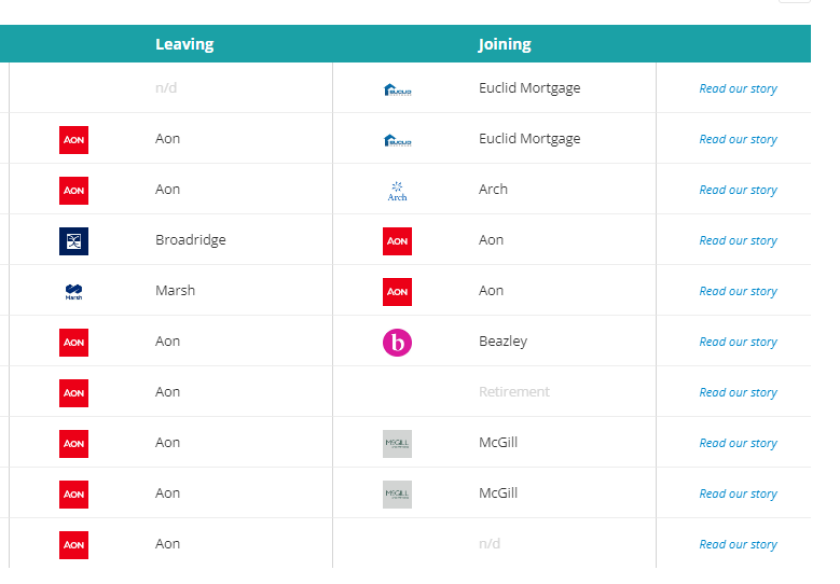Open "Read our story" for Arch move

pos(738,190)
